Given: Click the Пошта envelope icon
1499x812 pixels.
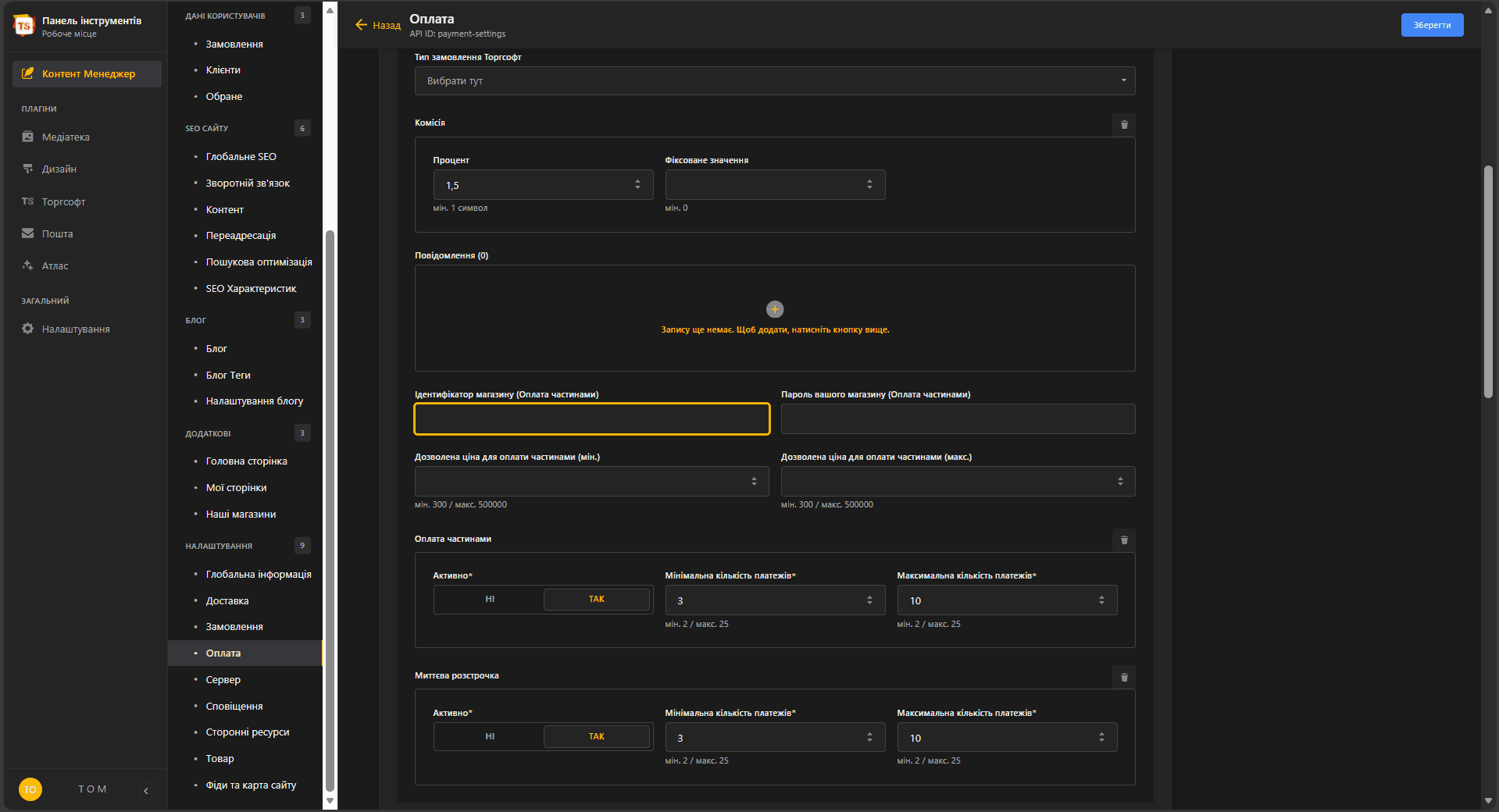Looking at the screenshot, I should click(28, 233).
